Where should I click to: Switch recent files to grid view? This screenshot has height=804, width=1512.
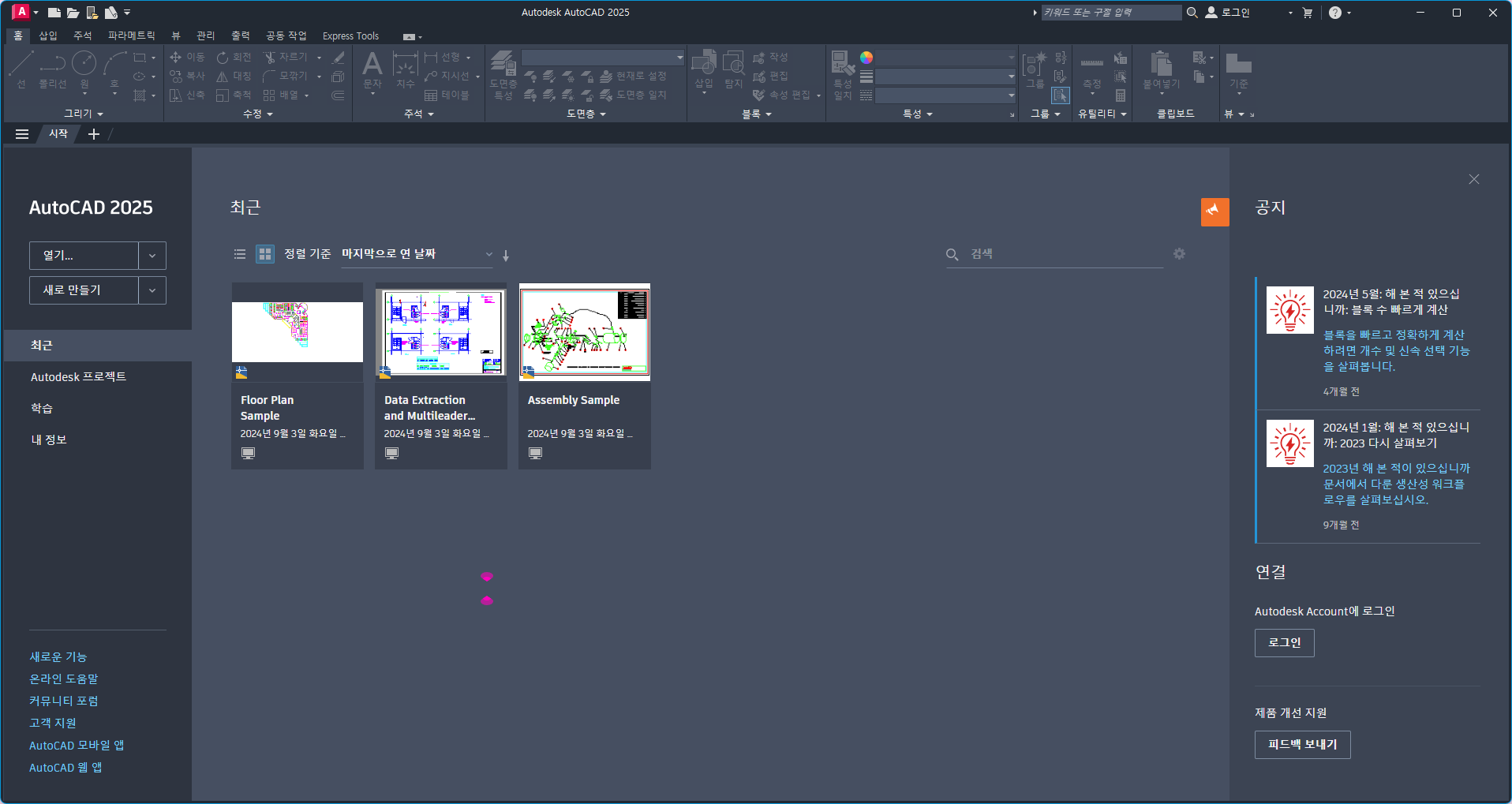265,254
